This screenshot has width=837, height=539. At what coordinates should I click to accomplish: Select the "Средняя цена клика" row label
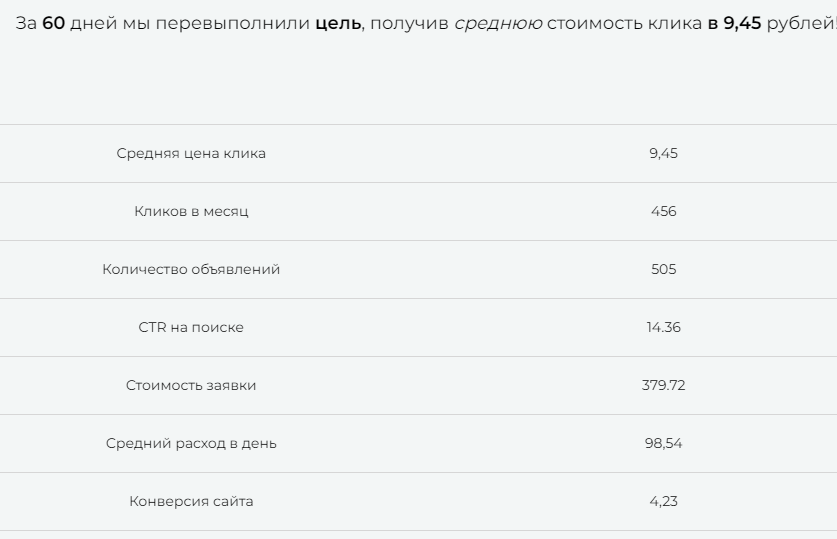[x=191, y=153]
